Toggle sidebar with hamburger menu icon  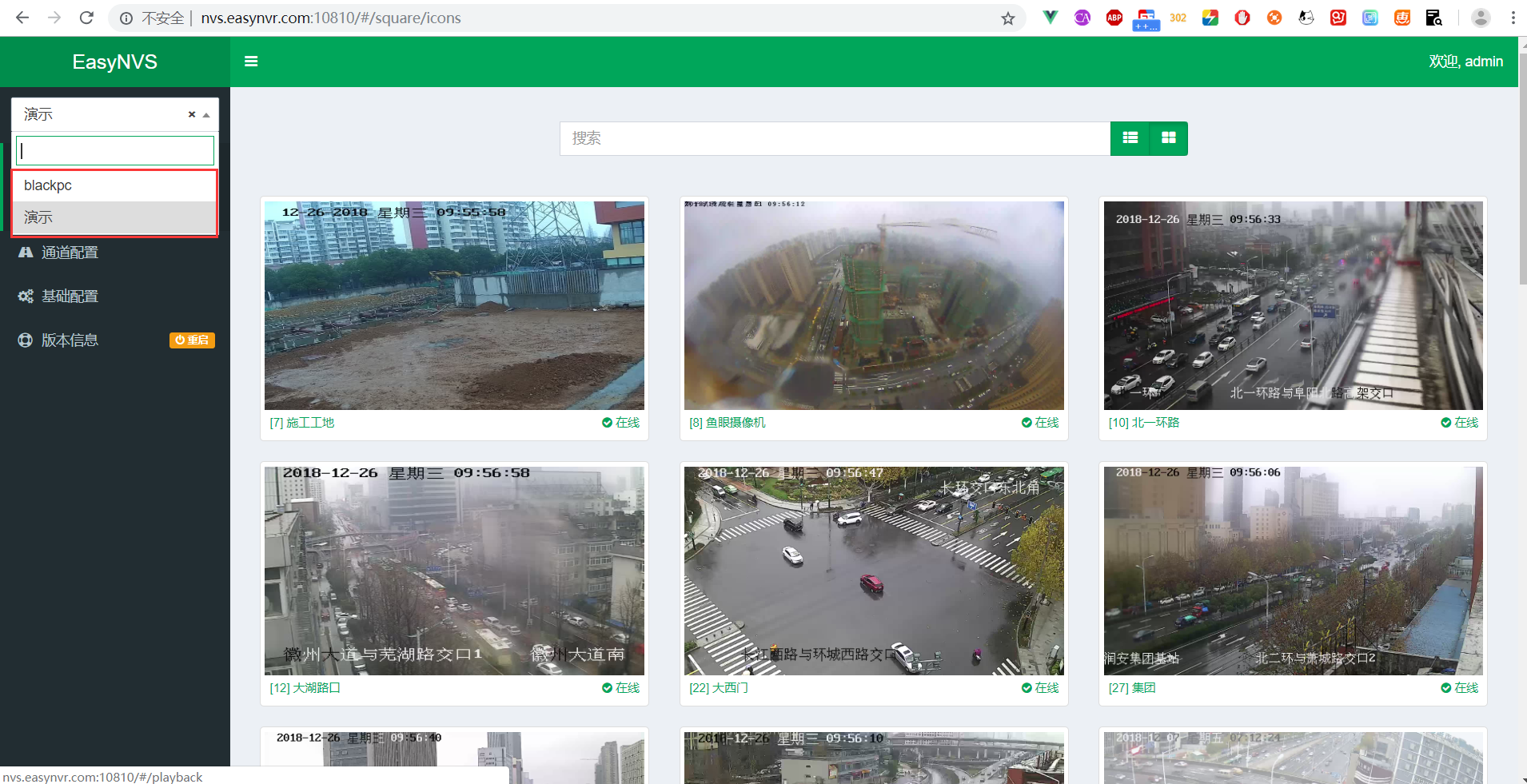click(251, 62)
